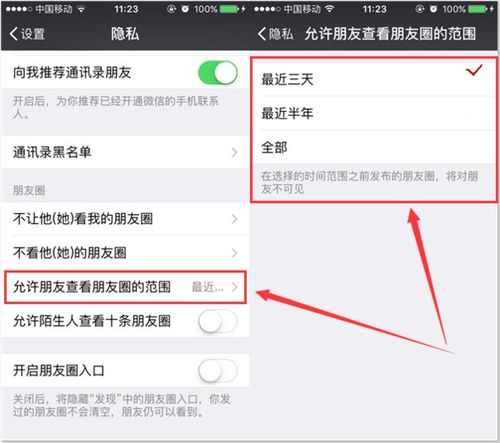This screenshot has width=500, height=443.
Task: Tap the signal strength dots in the left status bar
Action: 19,9
